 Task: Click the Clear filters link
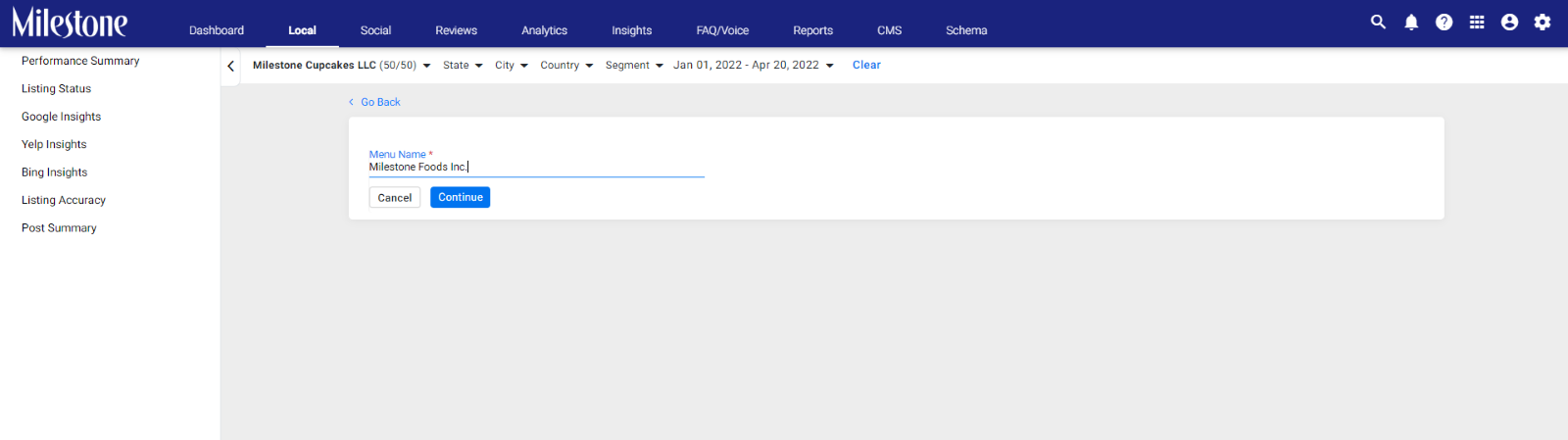click(x=866, y=66)
